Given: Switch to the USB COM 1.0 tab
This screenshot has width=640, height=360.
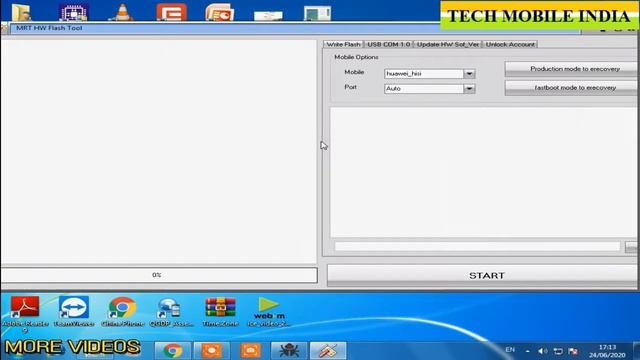Looking at the screenshot, I should tap(389, 44).
